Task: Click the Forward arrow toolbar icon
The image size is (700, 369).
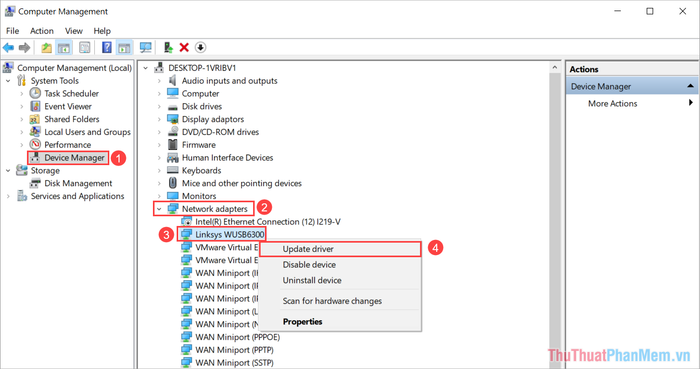Action: pos(25,47)
